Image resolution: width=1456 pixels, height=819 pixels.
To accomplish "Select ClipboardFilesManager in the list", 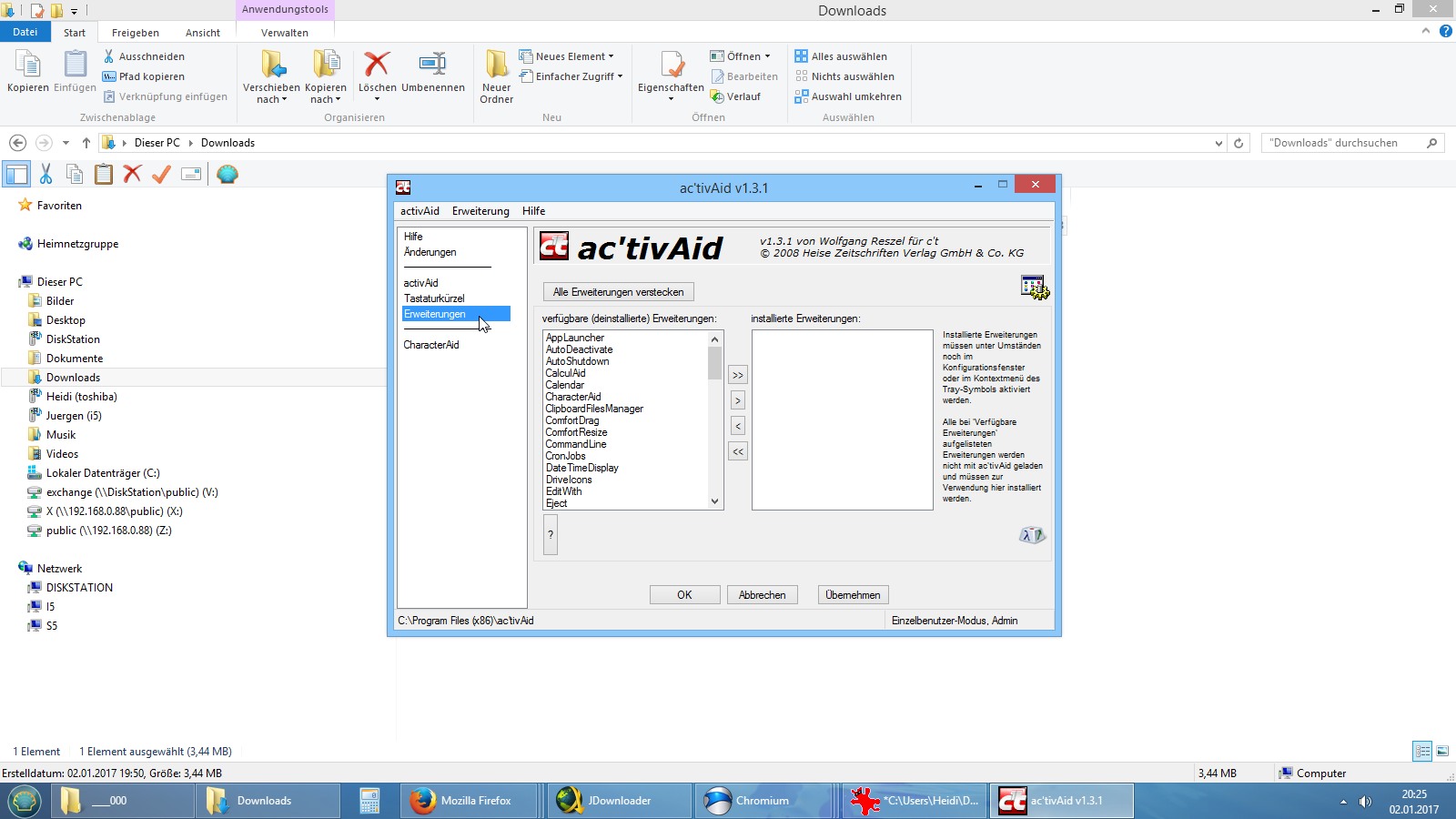I will coord(594,409).
